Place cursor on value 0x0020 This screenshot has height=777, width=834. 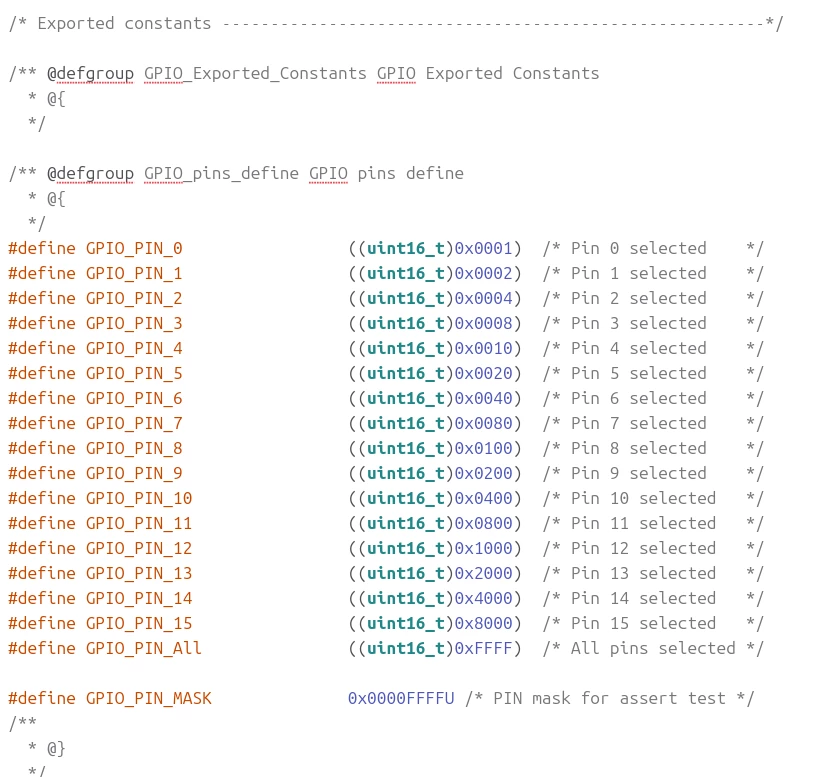[x=483, y=373]
